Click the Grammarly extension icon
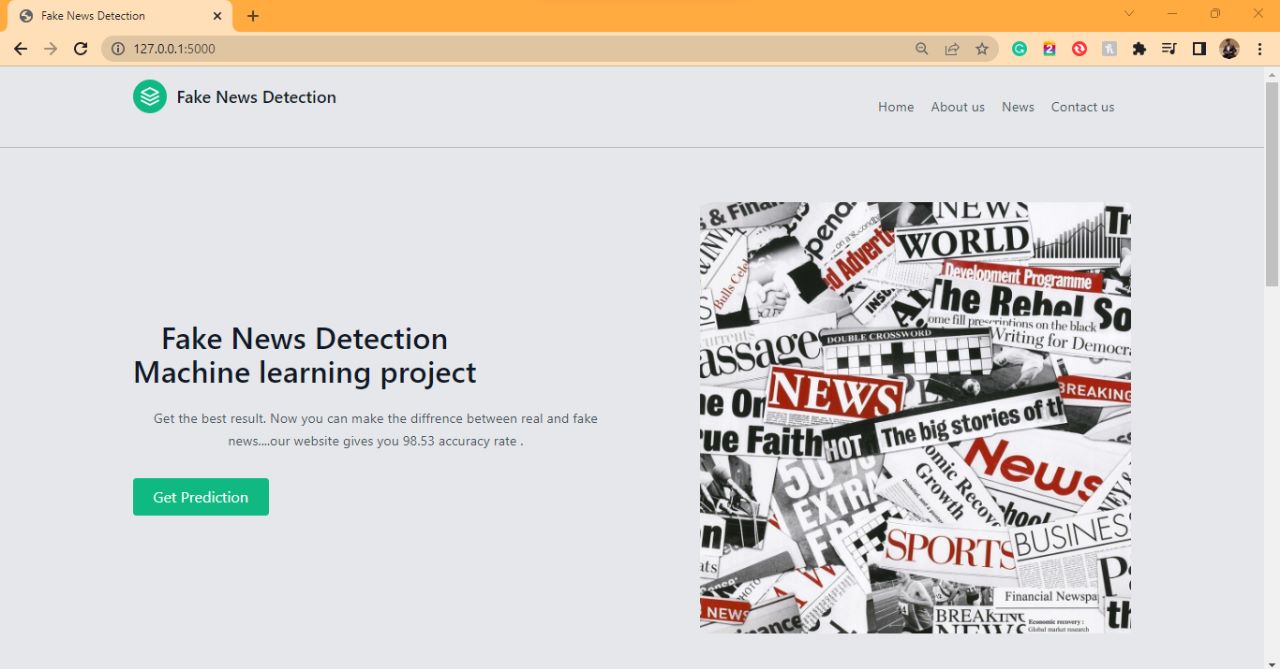The width and height of the screenshot is (1280, 669). [1019, 48]
